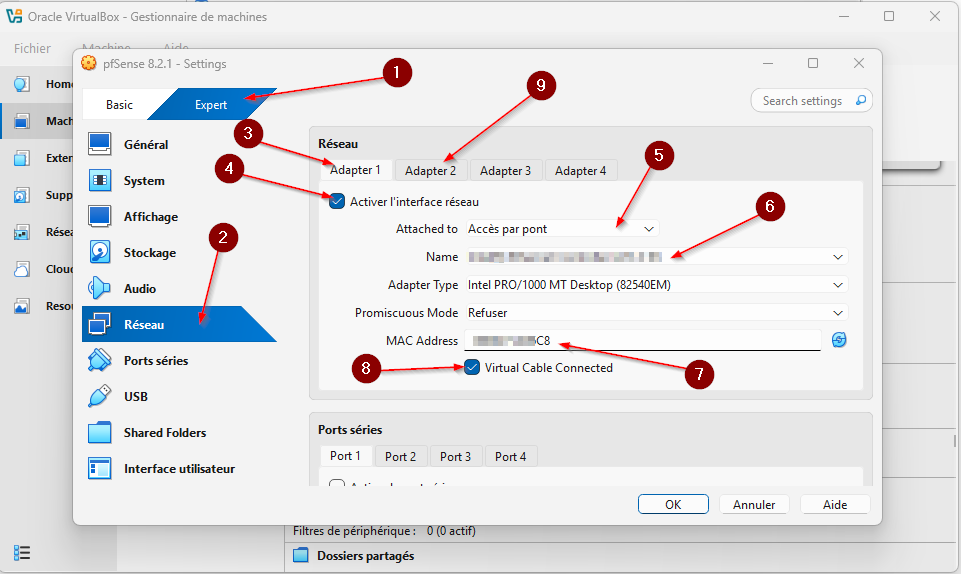Click the Stockage disk icon

(100, 253)
